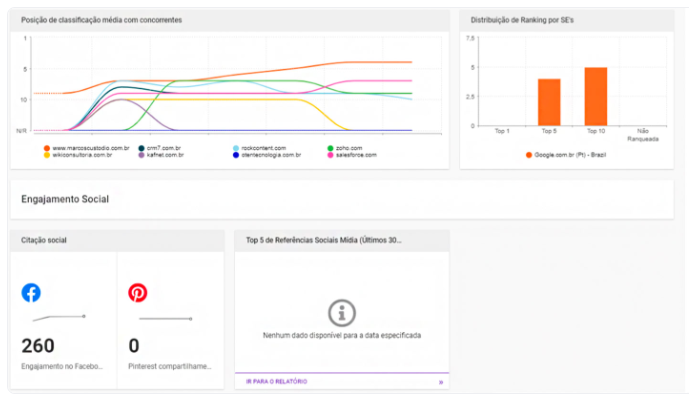Toggle the dark blue tecnologia.com.br legend dot
This screenshot has height=402, width=689.
coord(236,155)
